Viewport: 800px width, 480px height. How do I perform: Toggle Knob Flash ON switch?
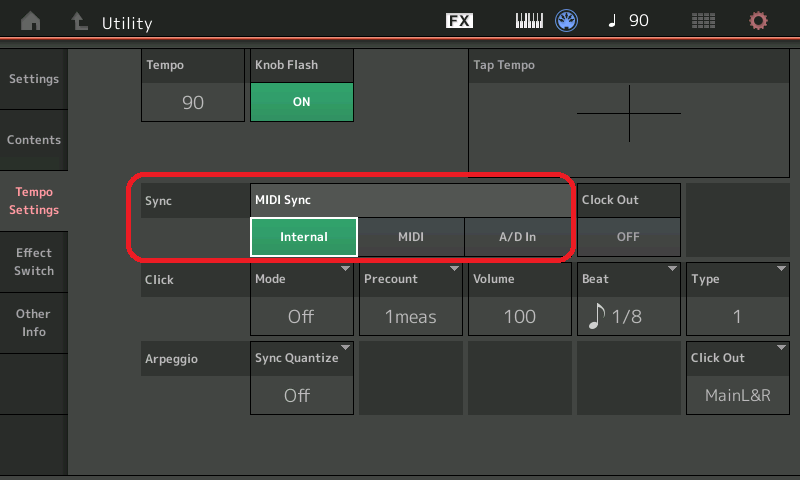(301, 102)
